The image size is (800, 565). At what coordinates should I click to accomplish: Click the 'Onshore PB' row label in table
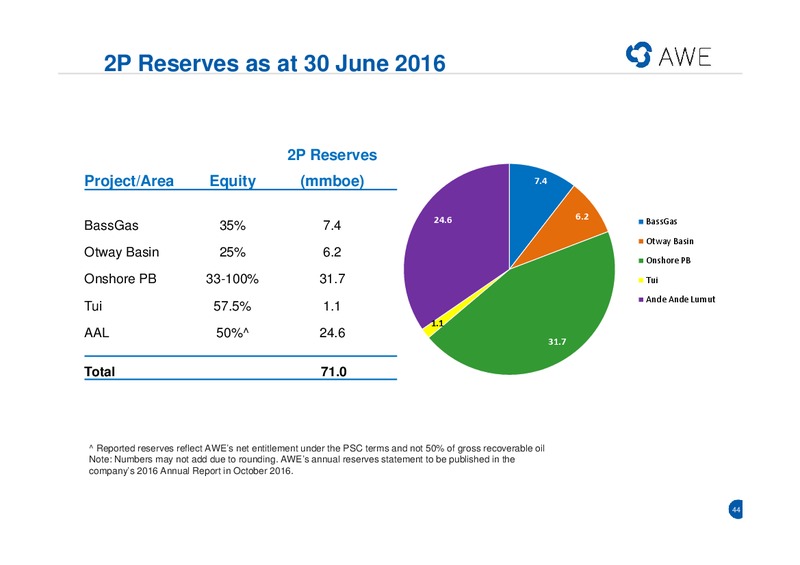pos(120,279)
